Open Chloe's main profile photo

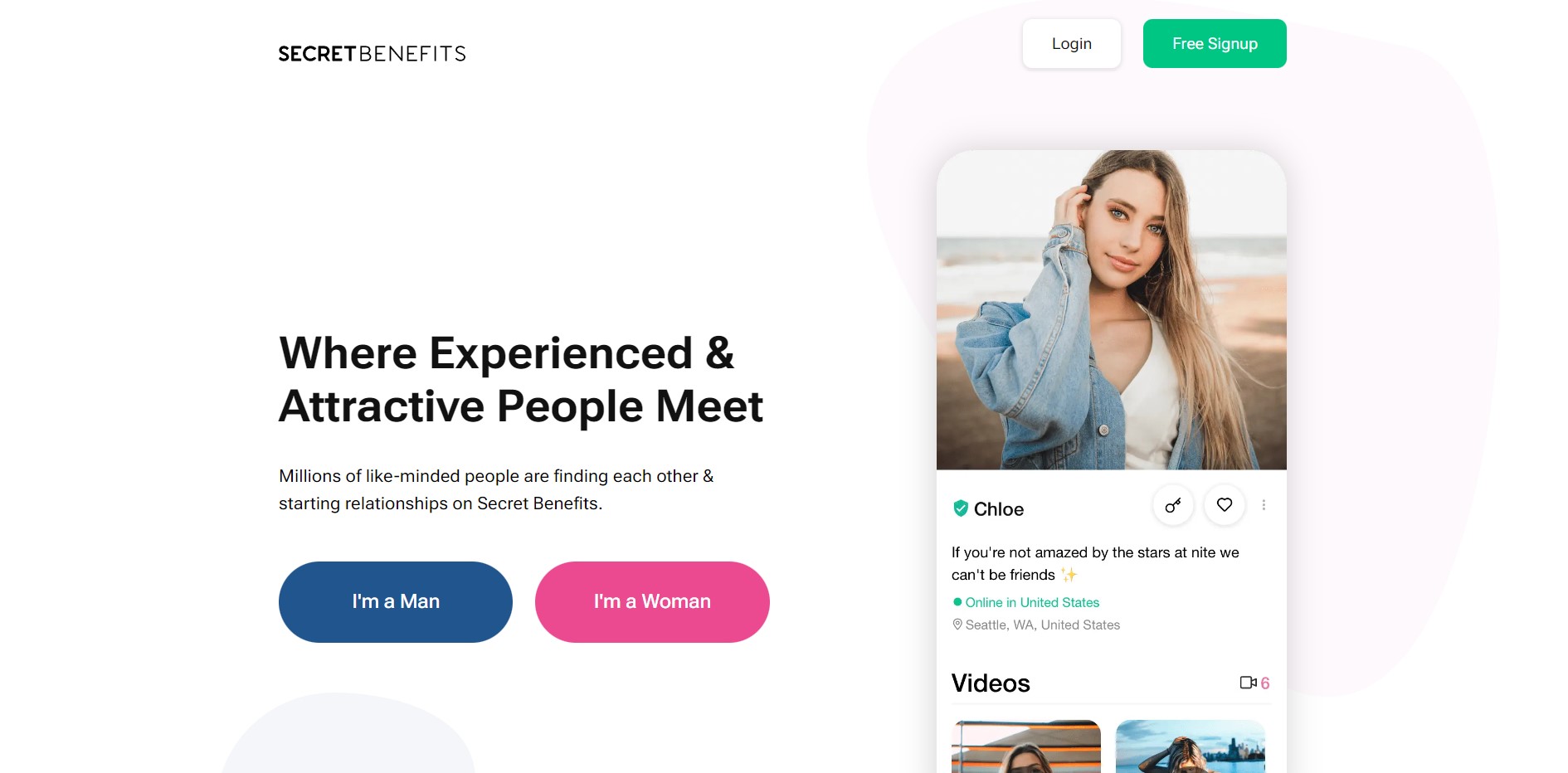1112,310
